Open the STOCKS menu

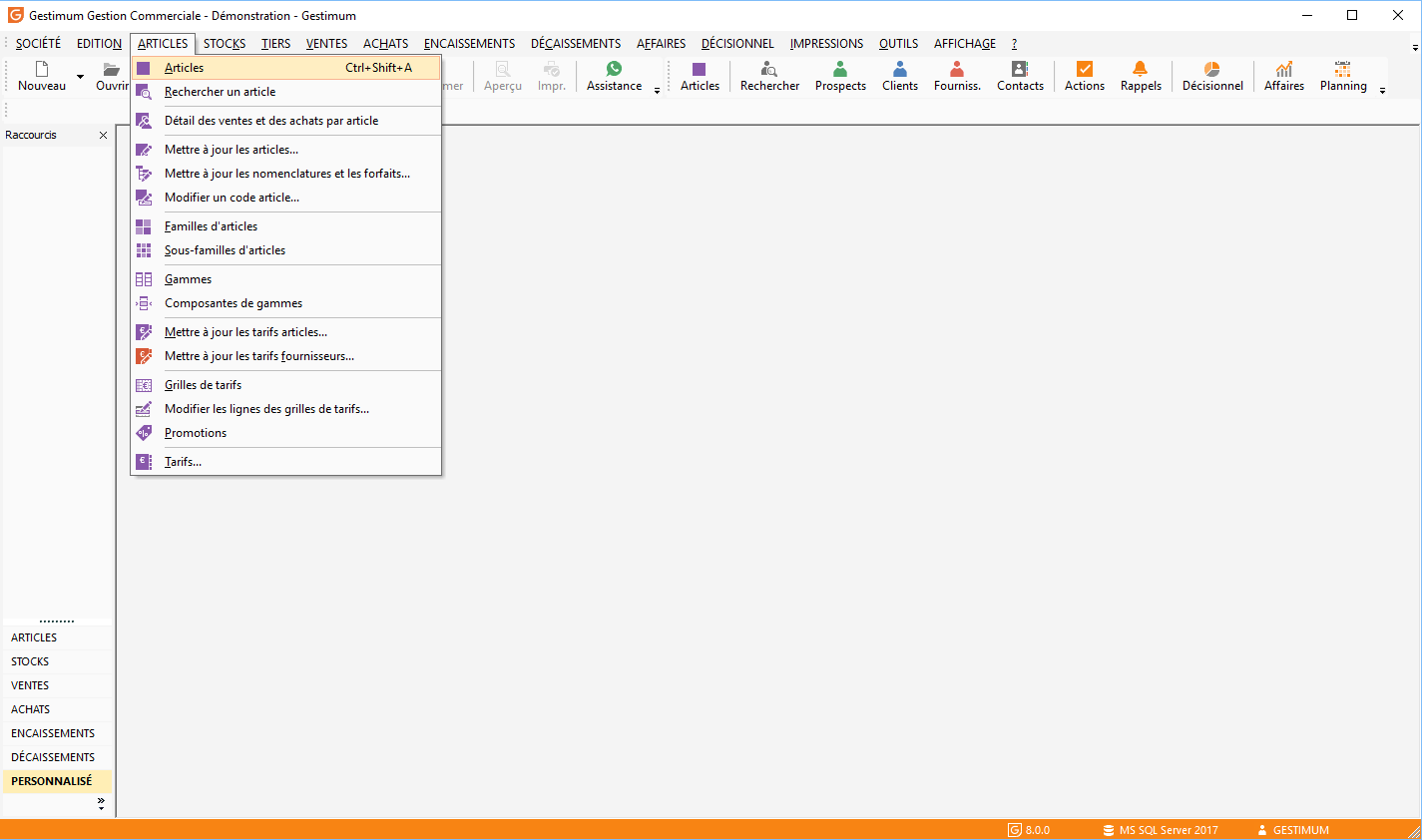225,44
